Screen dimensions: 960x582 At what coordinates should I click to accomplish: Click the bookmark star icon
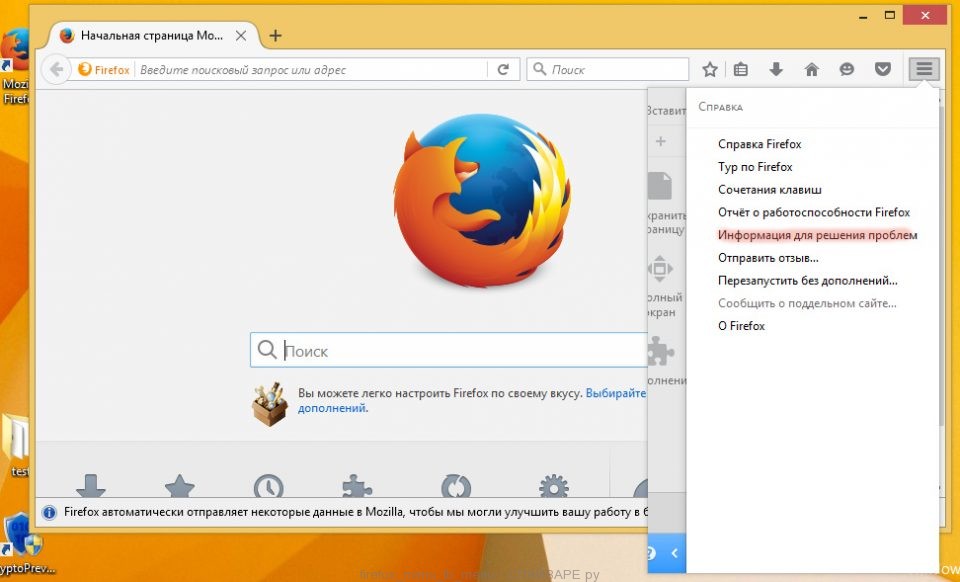710,70
